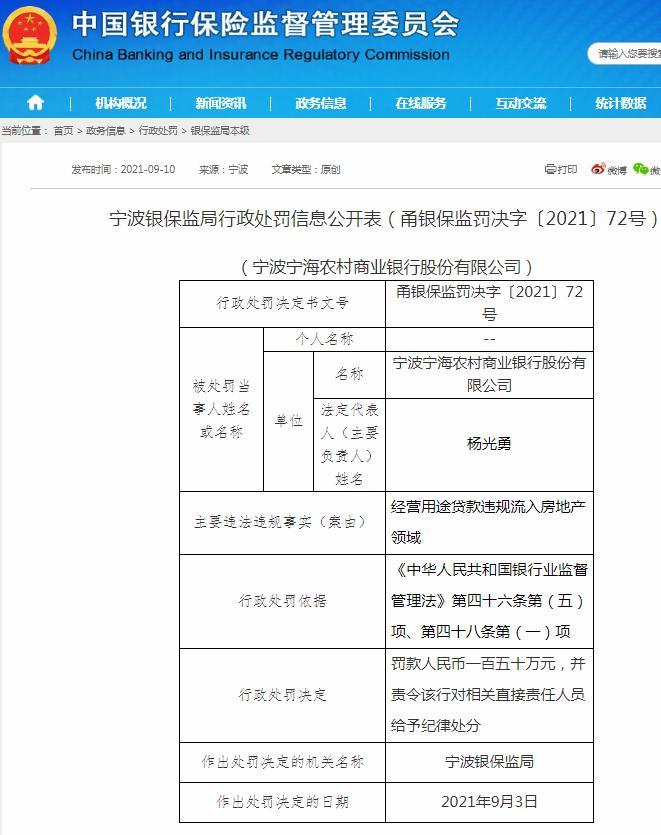Click the 来源：宁波 source text

click(x=223, y=169)
